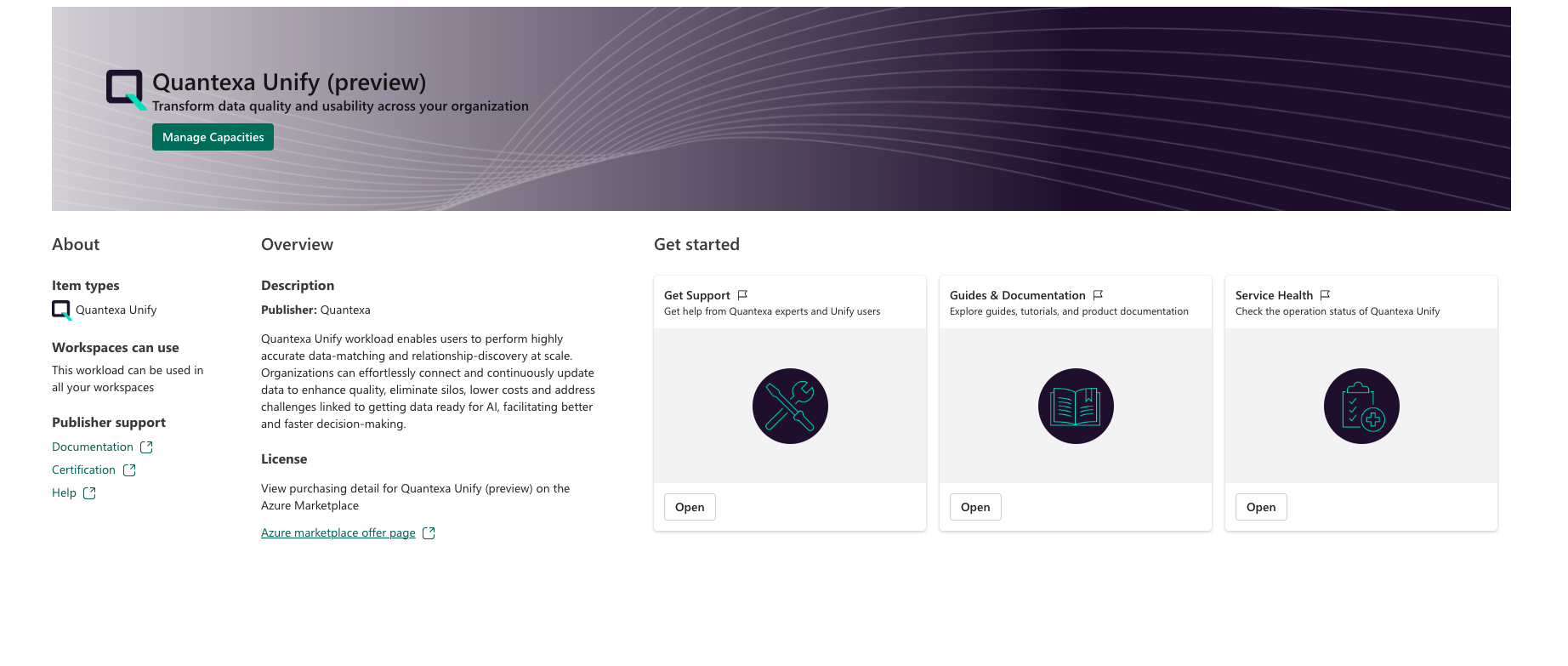The image size is (1568, 666).
Task: Click the About section heading
Action: (x=76, y=244)
